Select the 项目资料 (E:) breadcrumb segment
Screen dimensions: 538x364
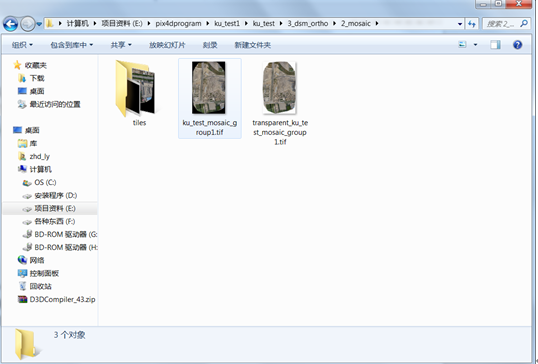coord(122,23)
